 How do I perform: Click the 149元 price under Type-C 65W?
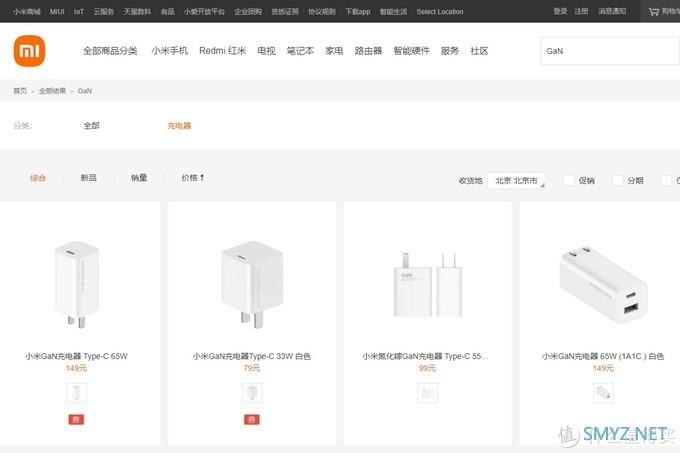click(76, 368)
